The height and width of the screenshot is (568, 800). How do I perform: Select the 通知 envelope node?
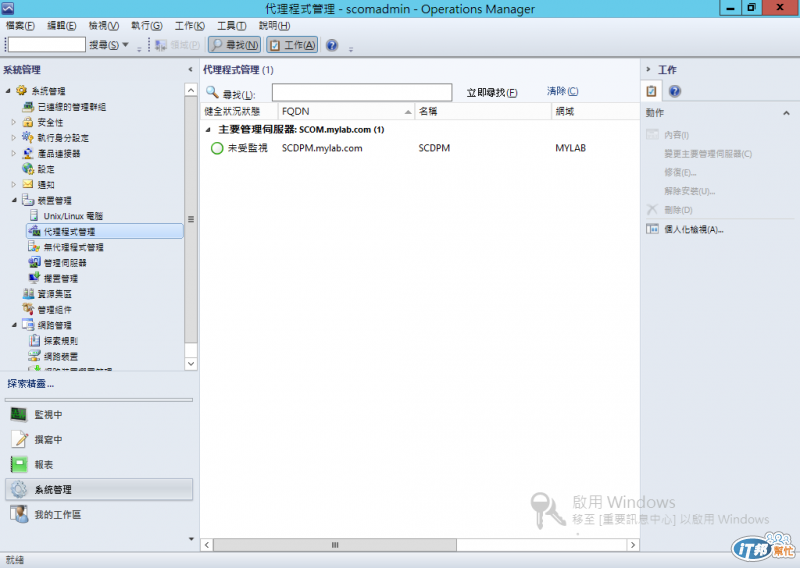pos(45,185)
